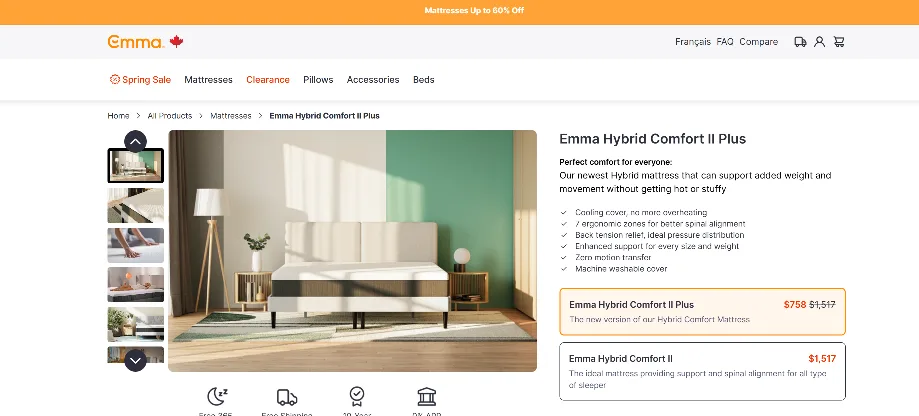Image resolution: width=919 pixels, height=416 pixels.
Task: Open the Accessories menu
Action: point(373,80)
